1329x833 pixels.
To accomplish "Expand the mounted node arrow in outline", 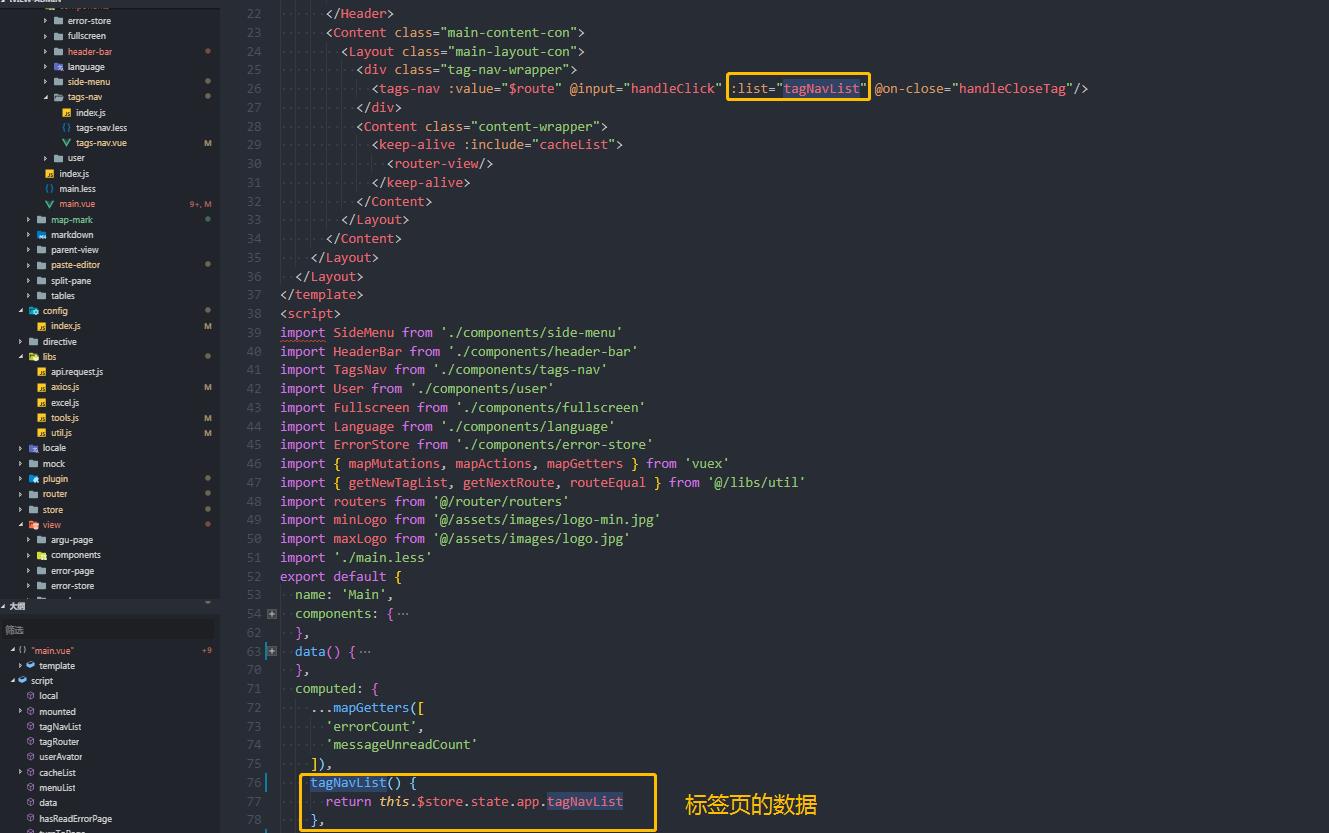I will coord(20,711).
